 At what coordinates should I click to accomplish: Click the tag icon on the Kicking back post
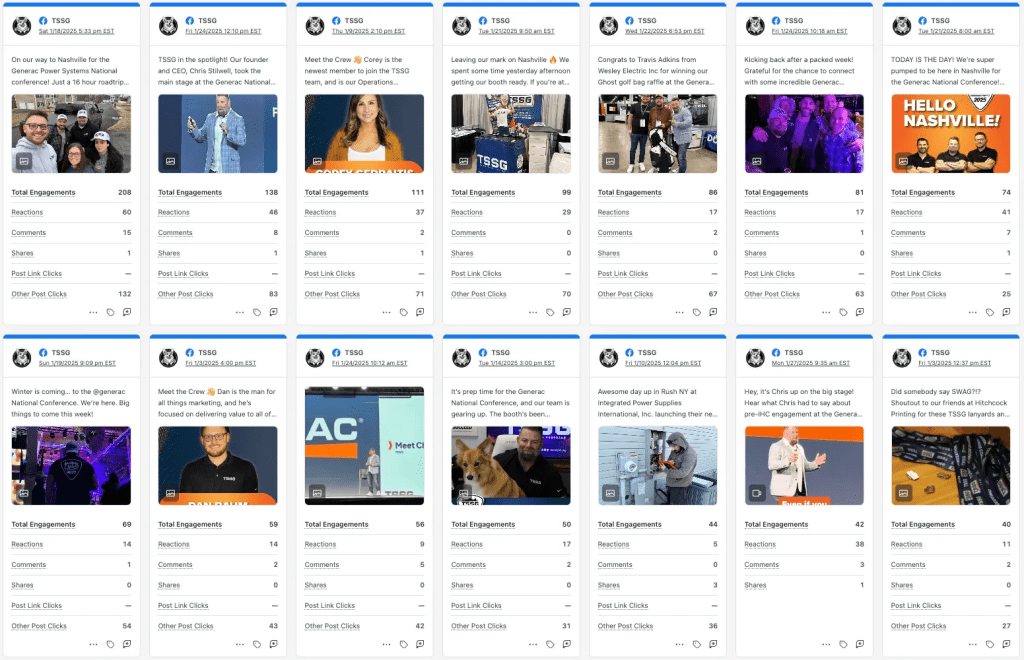click(843, 312)
